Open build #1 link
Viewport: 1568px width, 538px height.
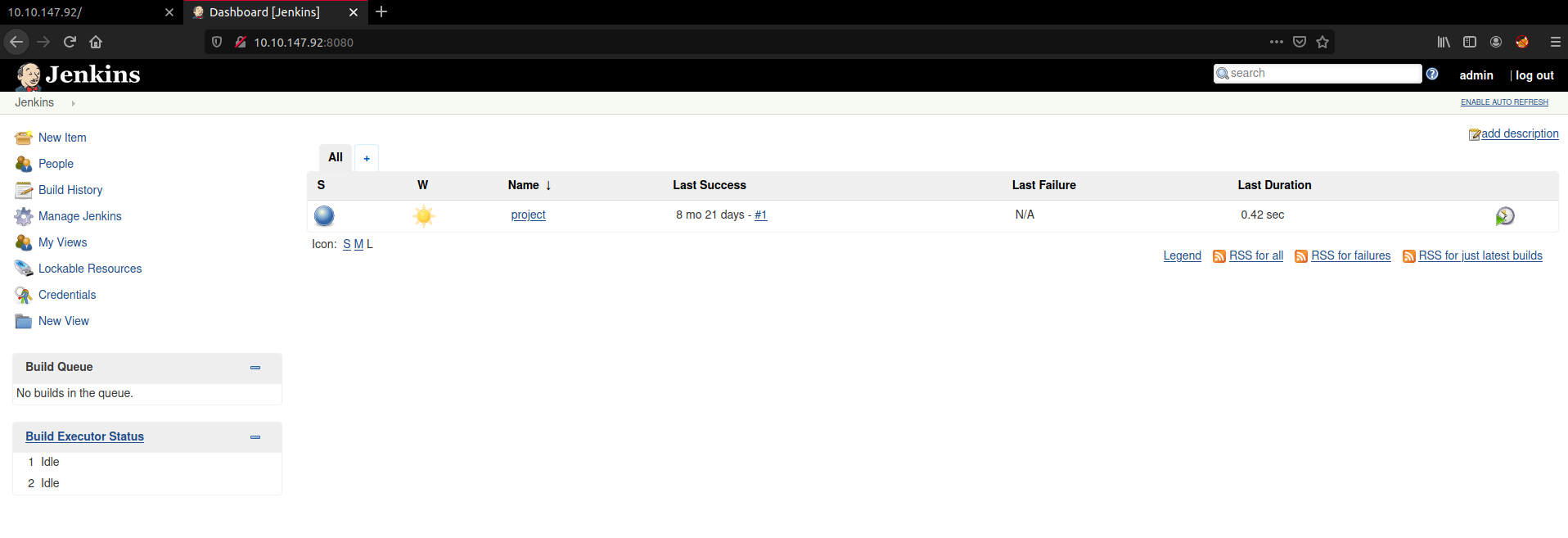pos(760,215)
